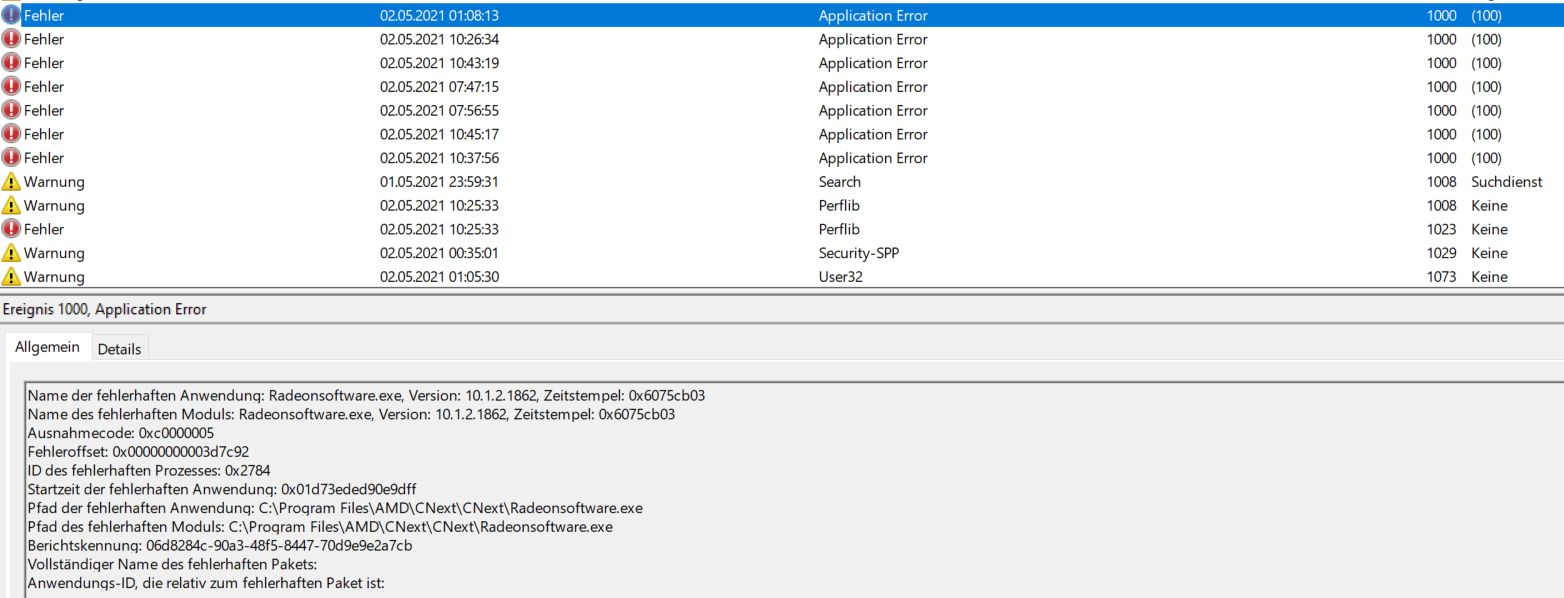Image resolution: width=1564 pixels, height=598 pixels.
Task: Click event ID 1073
Action: 1441,277
